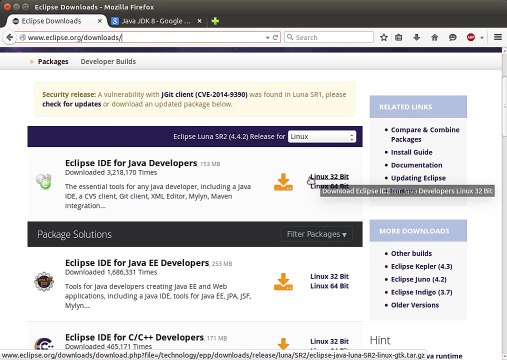Download Java Developers Linux 32 Bit
The height and width of the screenshot is (360, 507).
pos(329,177)
